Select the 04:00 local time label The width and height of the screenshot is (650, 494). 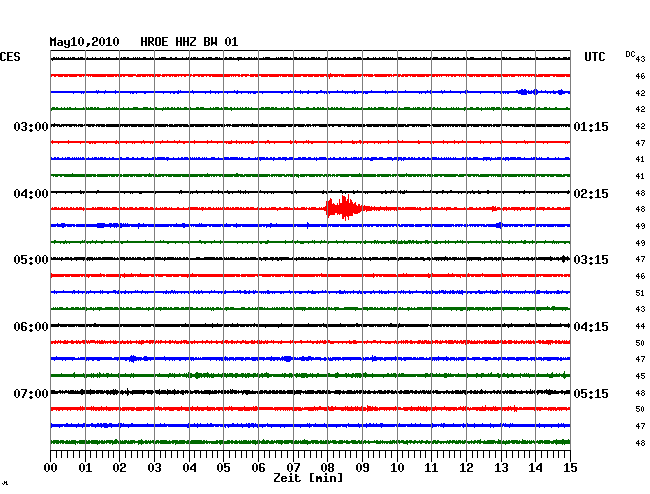click(31, 194)
